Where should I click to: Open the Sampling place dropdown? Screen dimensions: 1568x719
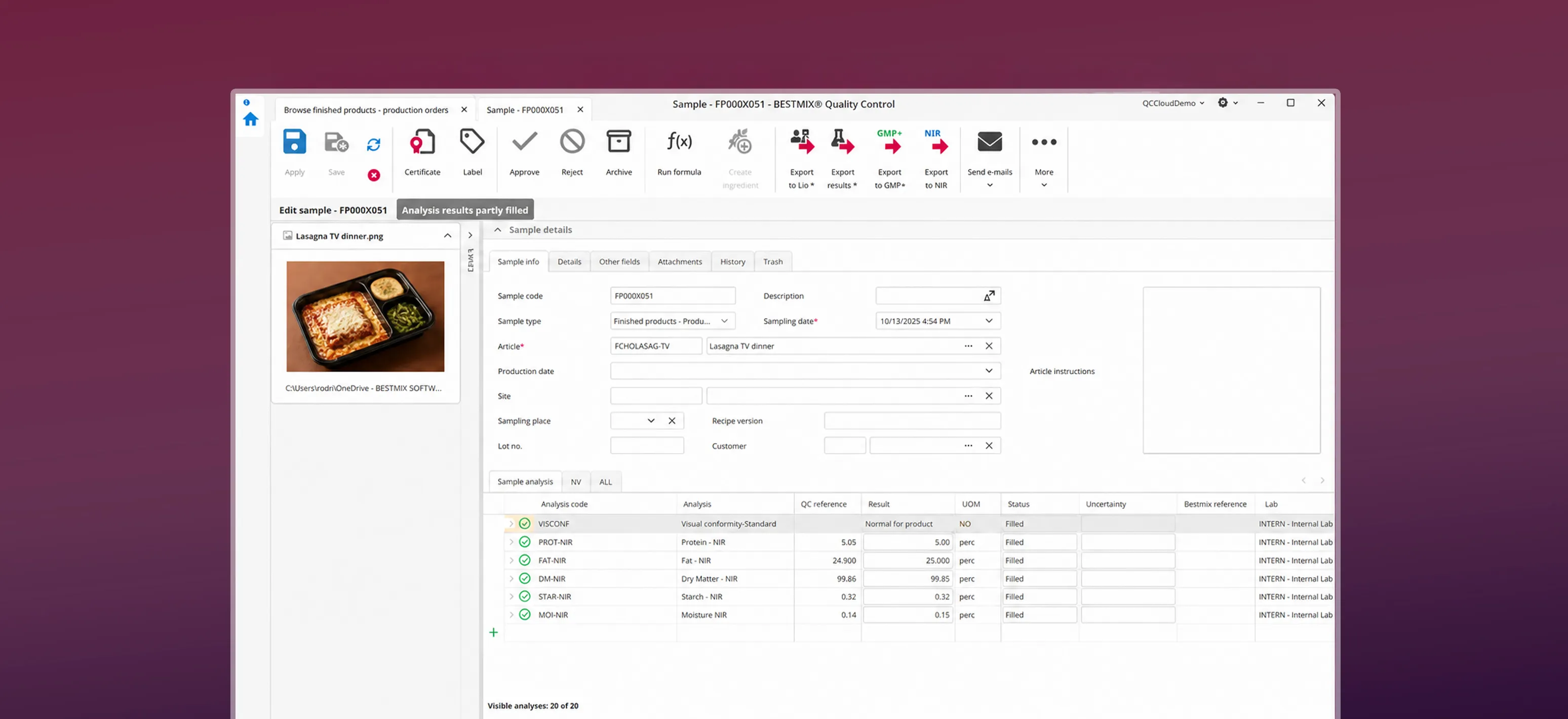point(651,421)
